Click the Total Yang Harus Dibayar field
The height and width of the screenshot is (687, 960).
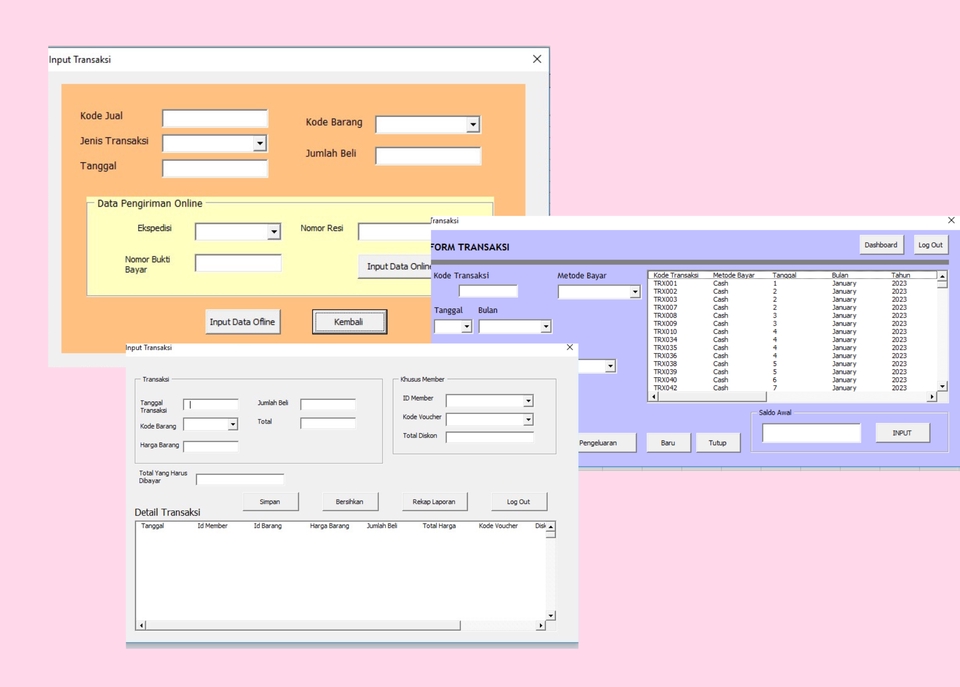coord(240,479)
